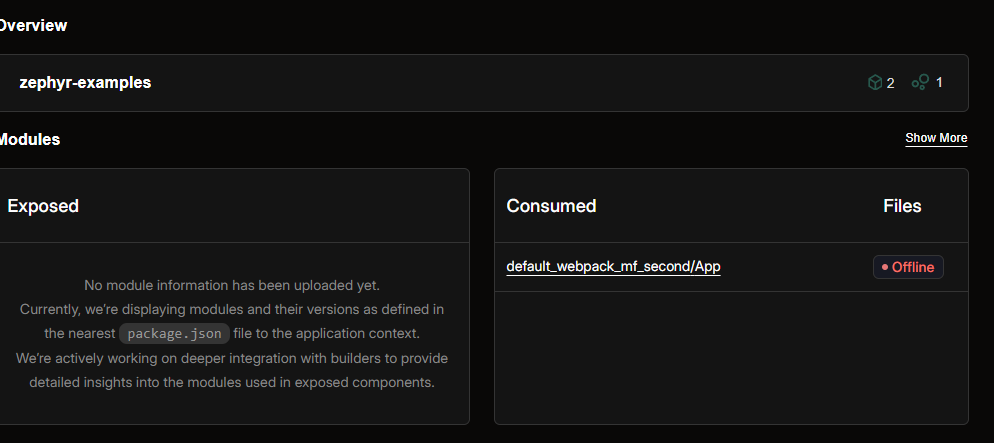Click the Offline status badge
Image resolution: width=994 pixels, height=443 pixels.
click(x=908, y=267)
